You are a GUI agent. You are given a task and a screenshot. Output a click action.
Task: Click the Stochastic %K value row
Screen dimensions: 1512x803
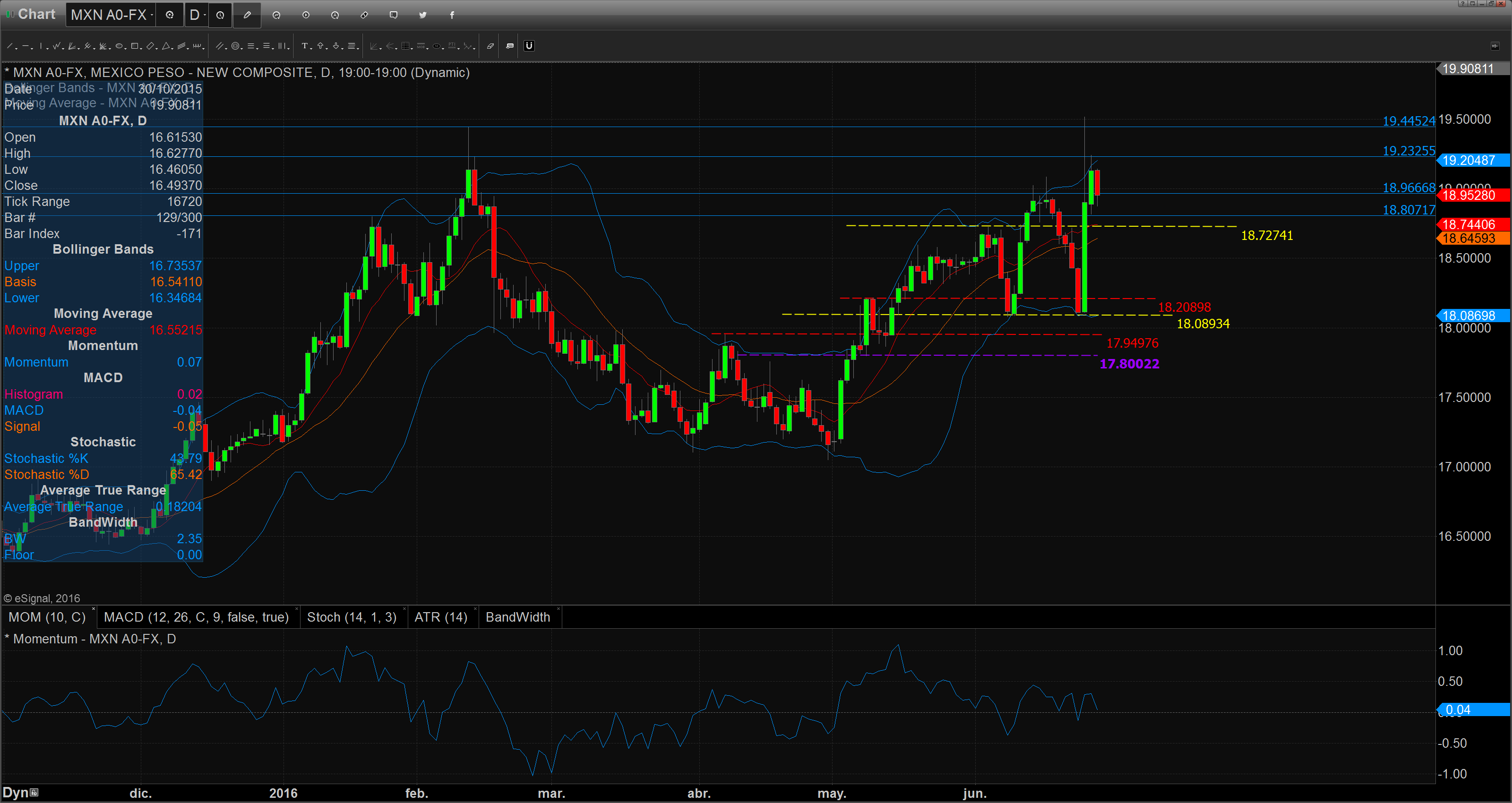coord(103,459)
